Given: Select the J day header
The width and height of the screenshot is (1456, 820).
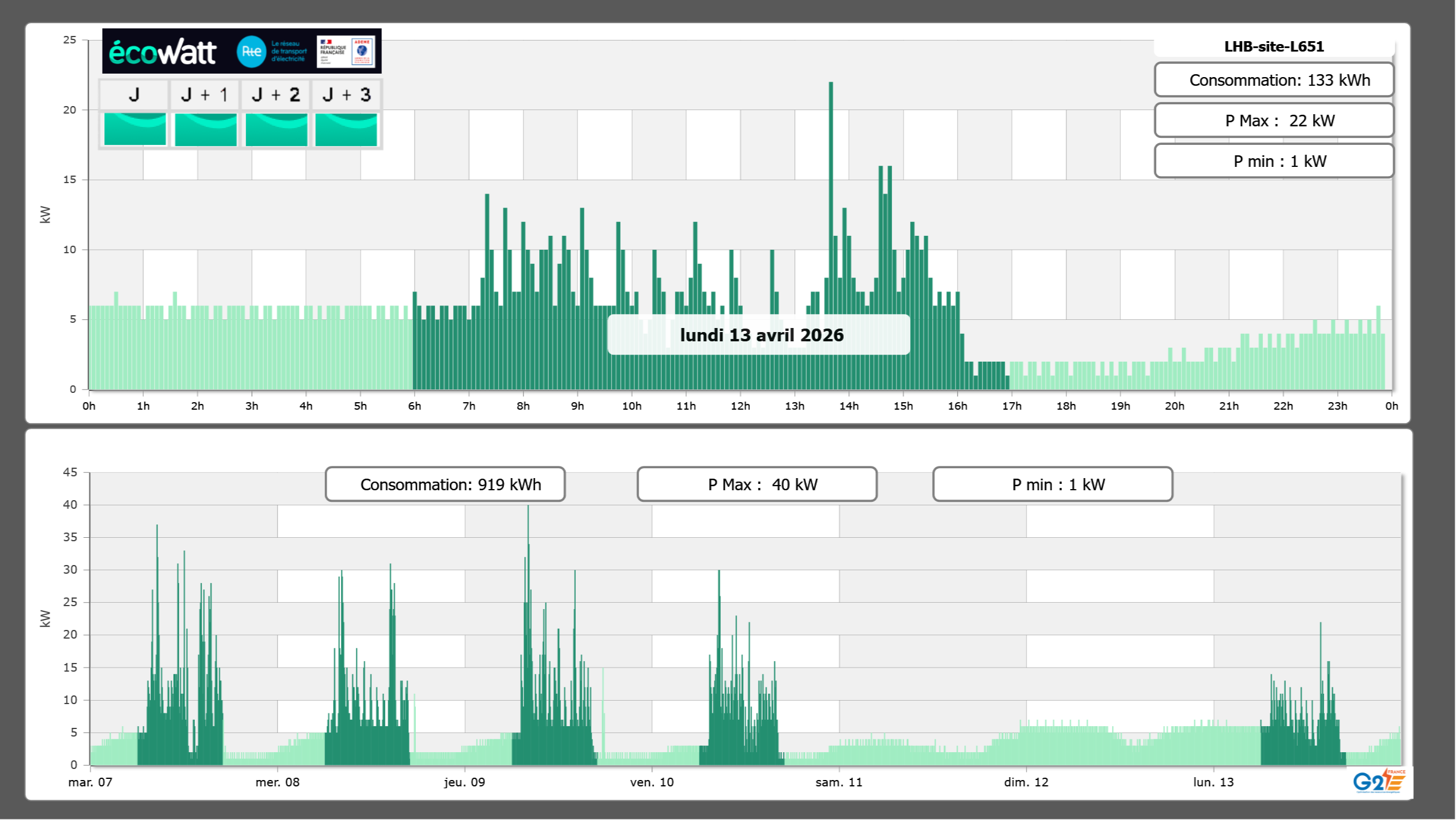Looking at the screenshot, I should tap(134, 94).
